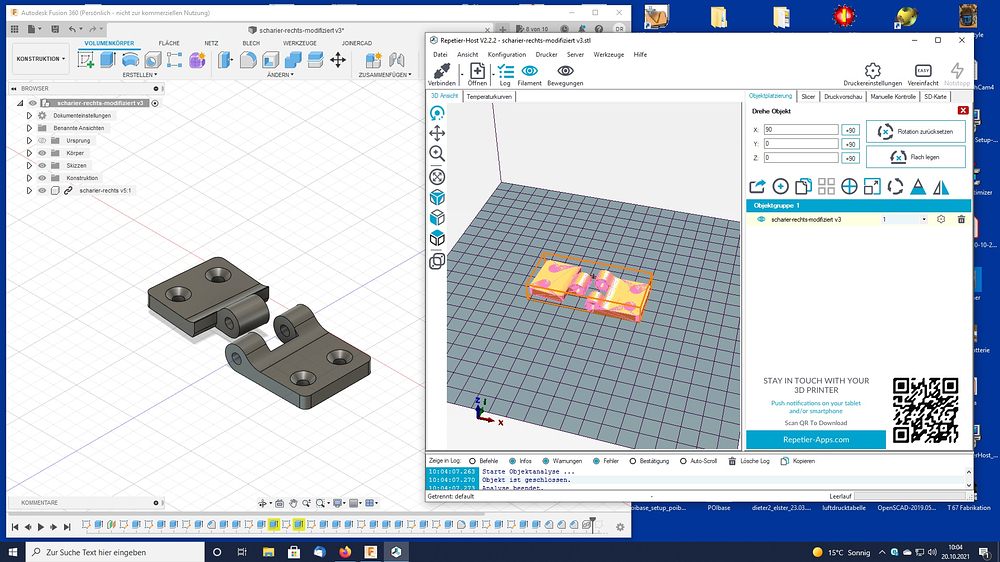Screen dimensions: 1000x562
Task: Click the add object plus-circle icon
Action: [781, 186]
